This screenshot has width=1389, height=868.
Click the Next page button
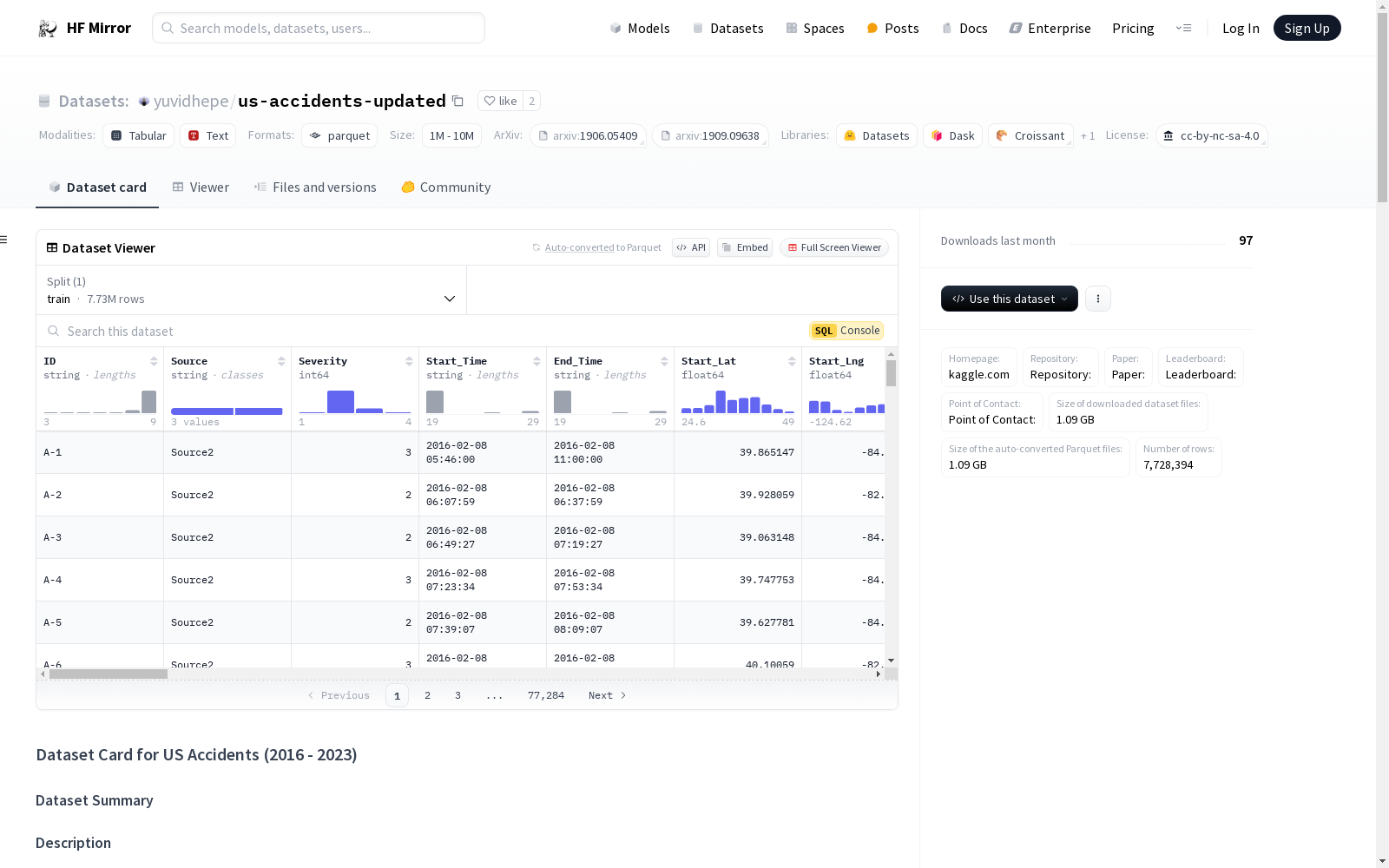[607, 695]
